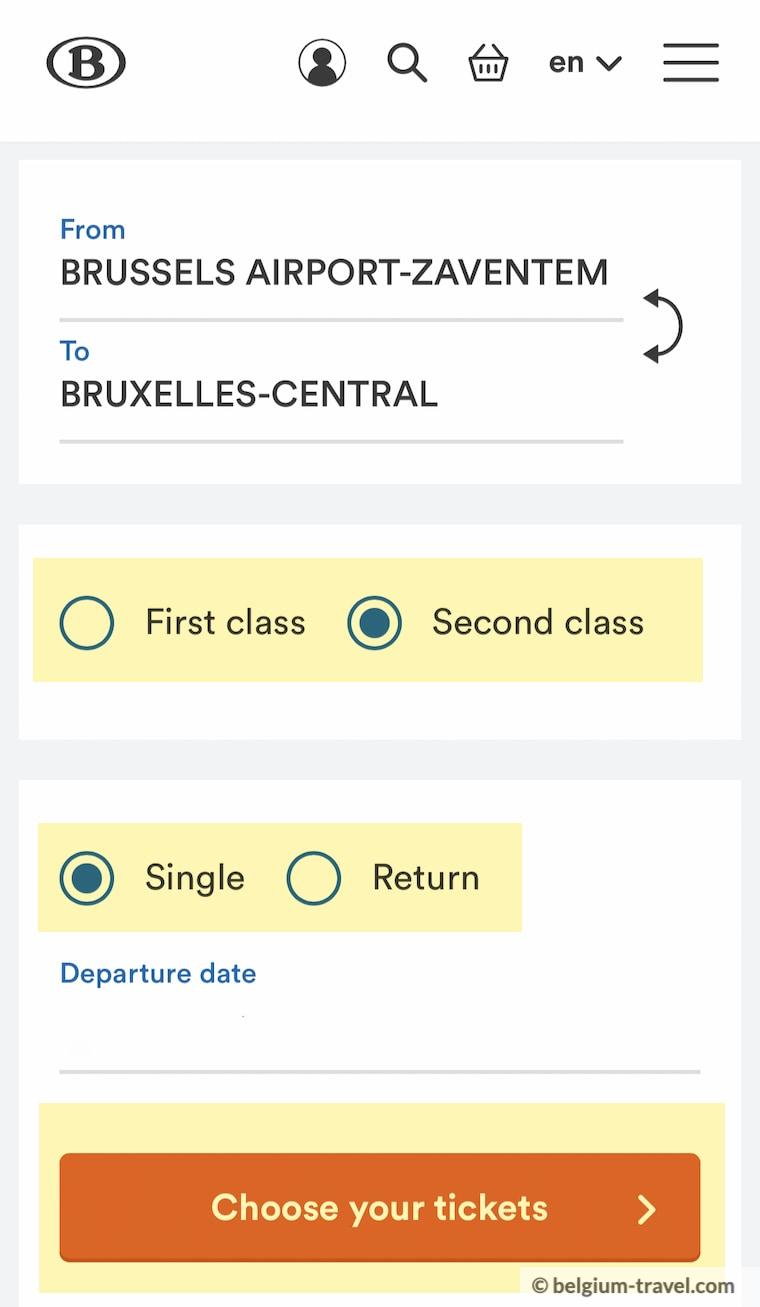Click the 'To' field label

point(74,351)
